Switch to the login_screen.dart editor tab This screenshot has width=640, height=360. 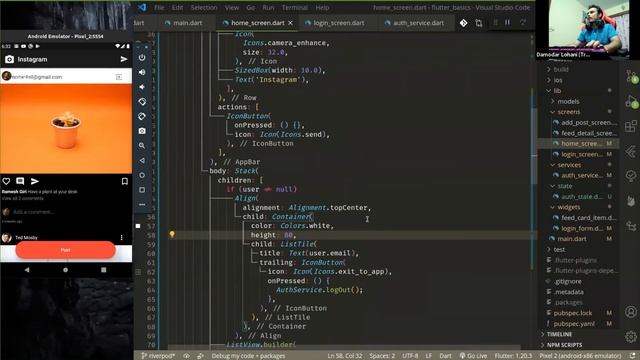tap(338, 23)
